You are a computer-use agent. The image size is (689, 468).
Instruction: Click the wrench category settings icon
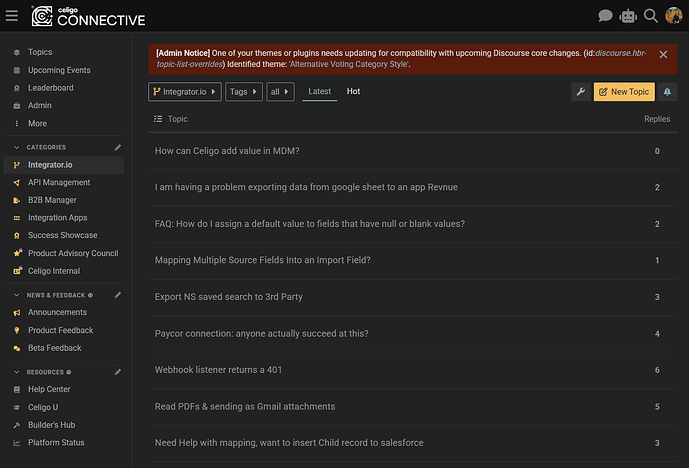[x=580, y=91]
